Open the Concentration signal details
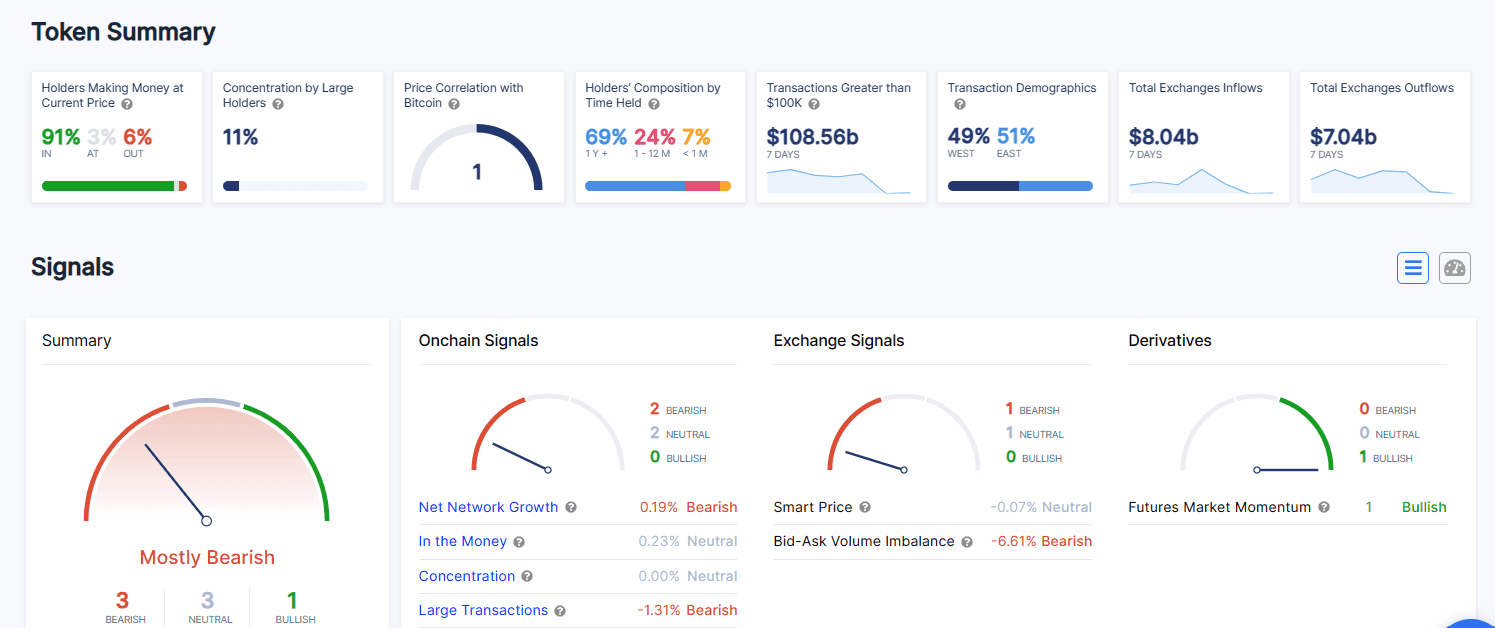Image resolution: width=1495 pixels, height=628 pixels. pyautogui.click(x=467, y=576)
